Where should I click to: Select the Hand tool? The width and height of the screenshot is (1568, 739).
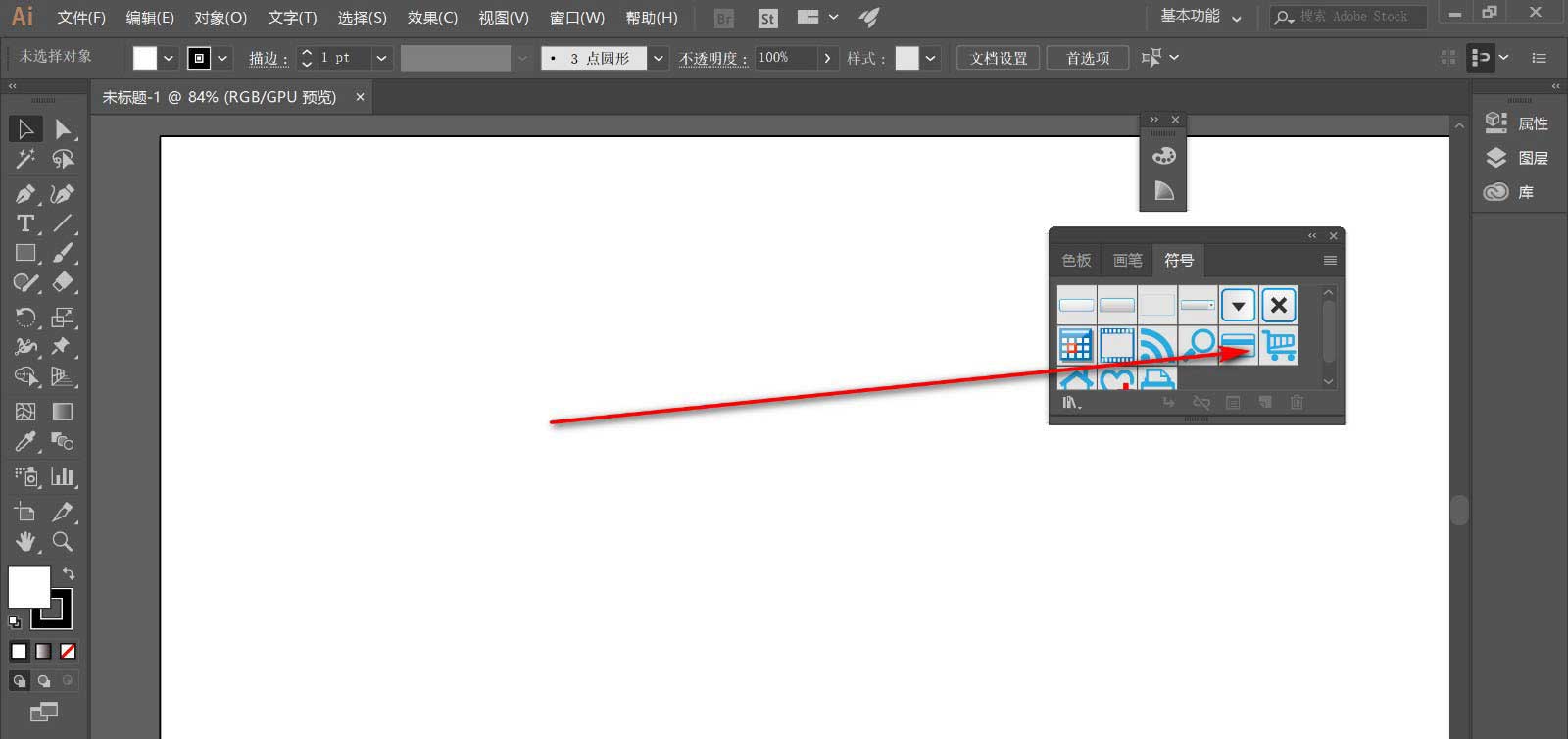pos(25,541)
